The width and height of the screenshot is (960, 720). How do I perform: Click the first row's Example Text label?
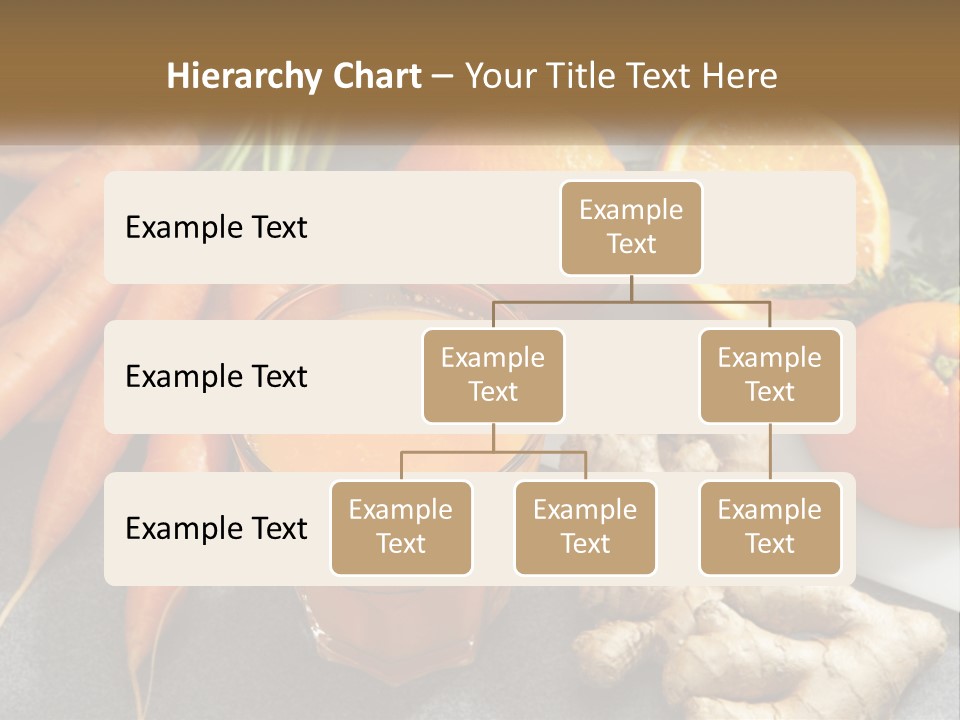coord(216,227)
